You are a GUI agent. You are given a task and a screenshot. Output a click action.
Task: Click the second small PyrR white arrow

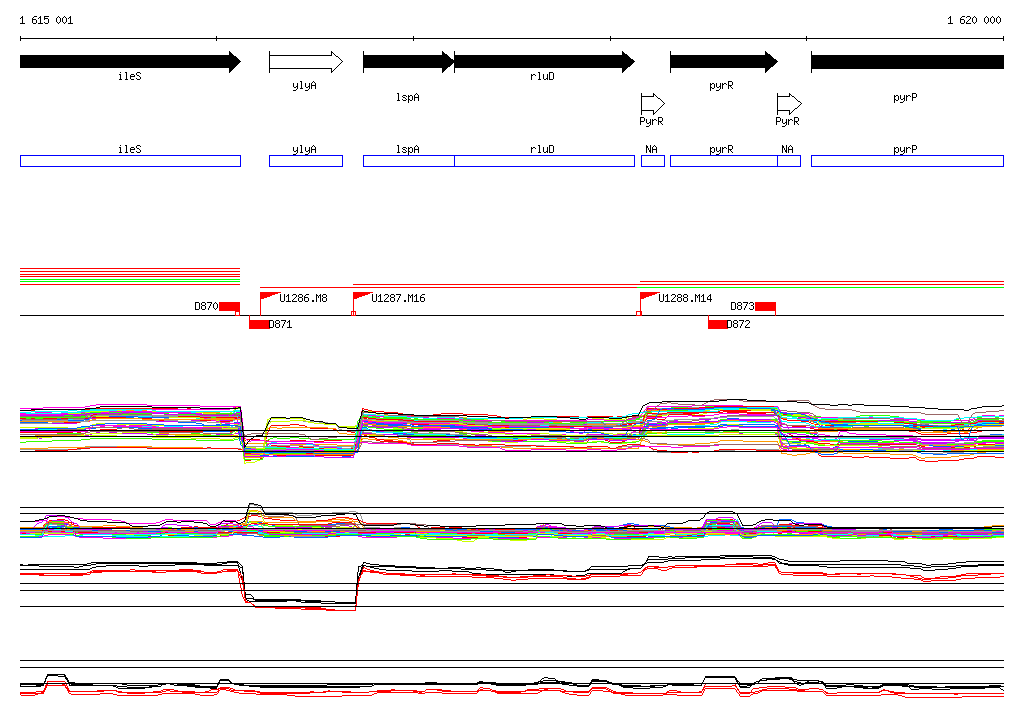pyautogui.click(x=789, y=103)
